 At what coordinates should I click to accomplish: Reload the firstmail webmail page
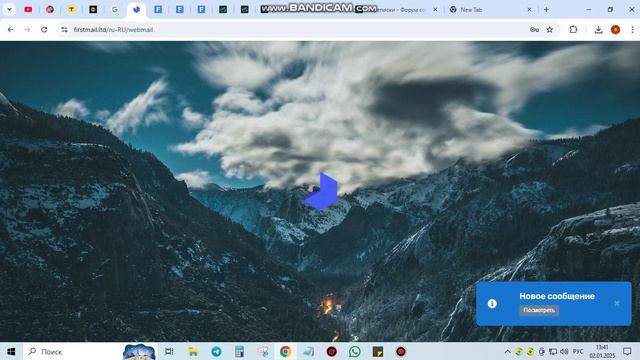[44, 29]
